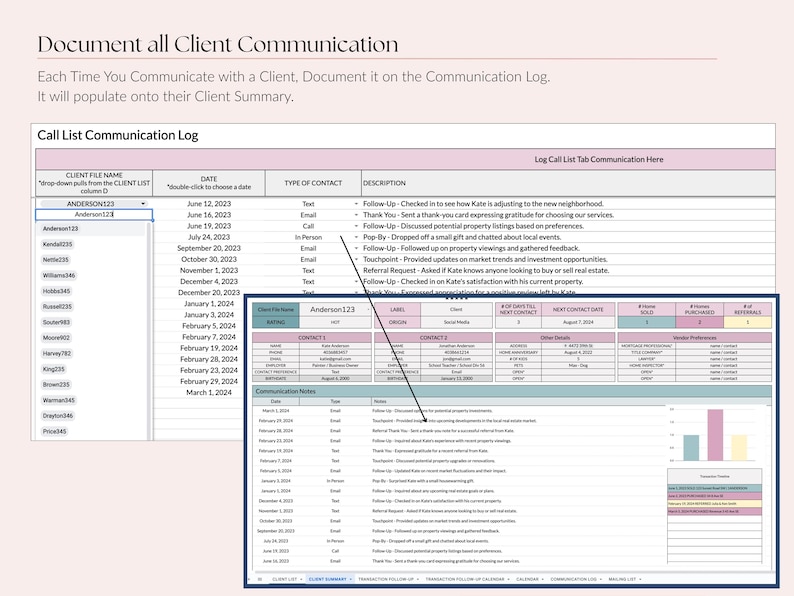794x596 pixels.
Task: Open type dropdown arrow for December 4, 2023 row
Action: 356,282
